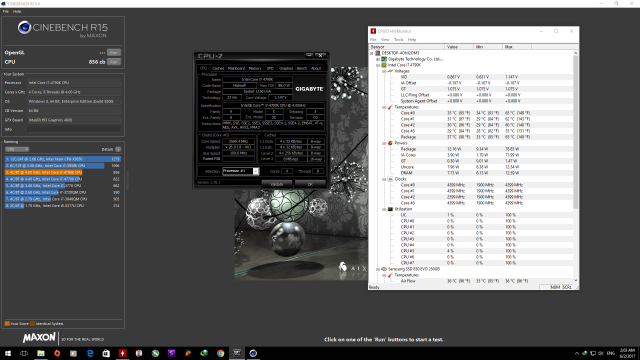Click OK button in CPU-Z
640x360 pixels.
310,184
